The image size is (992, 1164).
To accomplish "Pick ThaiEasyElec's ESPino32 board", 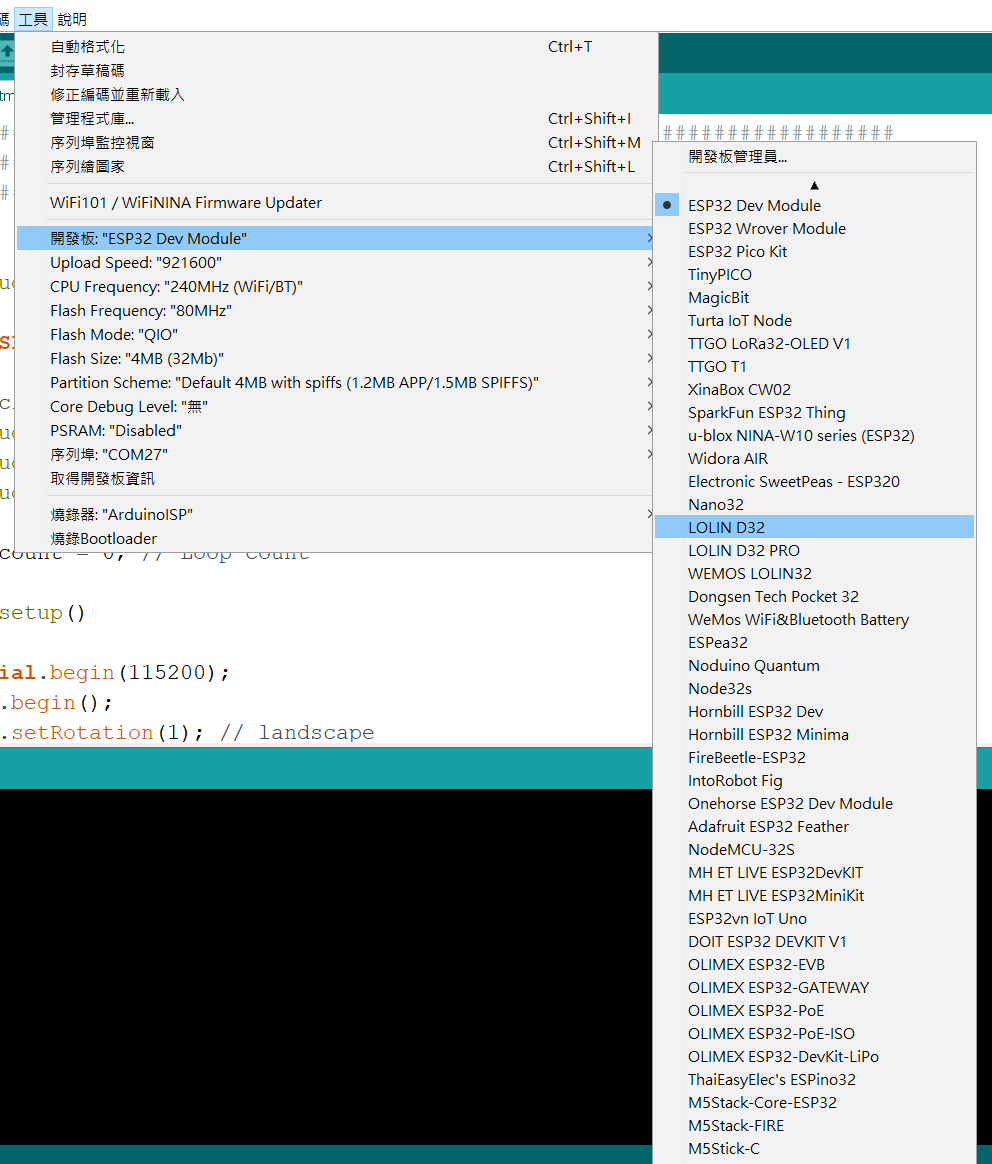I will tap(815, 1080).
